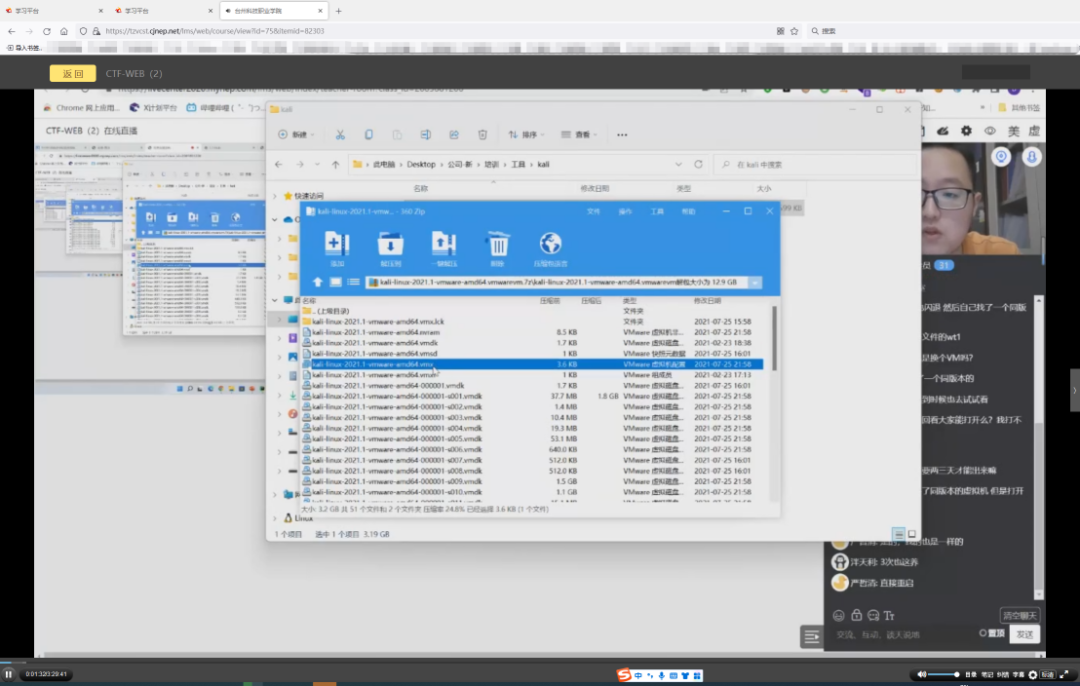
Task: Toggle the playlist panel button beside chat
Action: pyautogui.click(x=811, y=636)
